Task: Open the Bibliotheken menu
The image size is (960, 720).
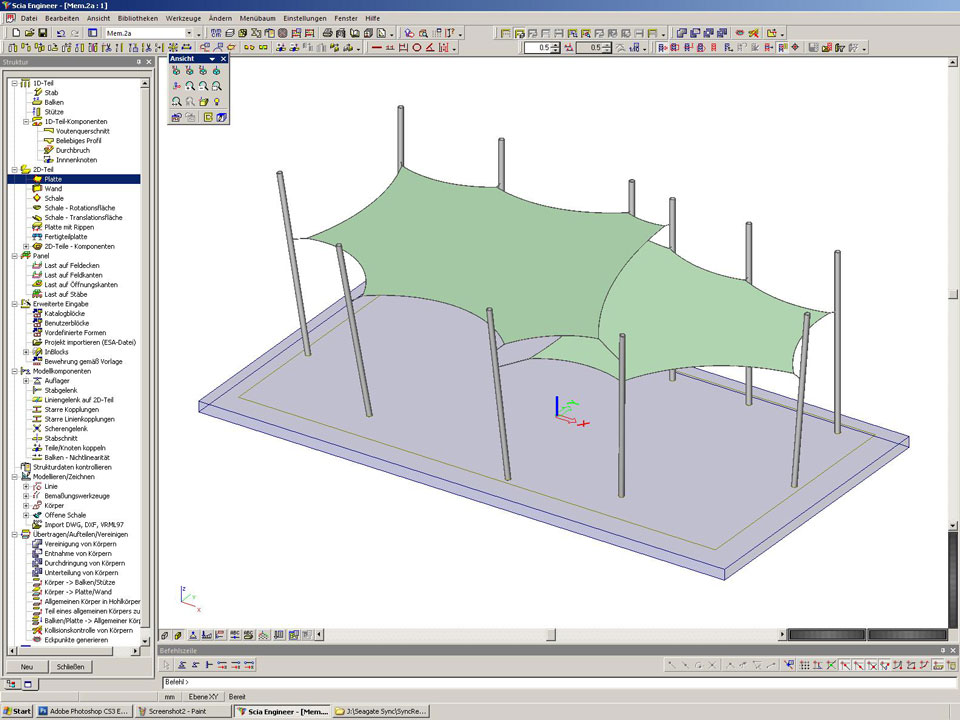Action: (137, 18)
